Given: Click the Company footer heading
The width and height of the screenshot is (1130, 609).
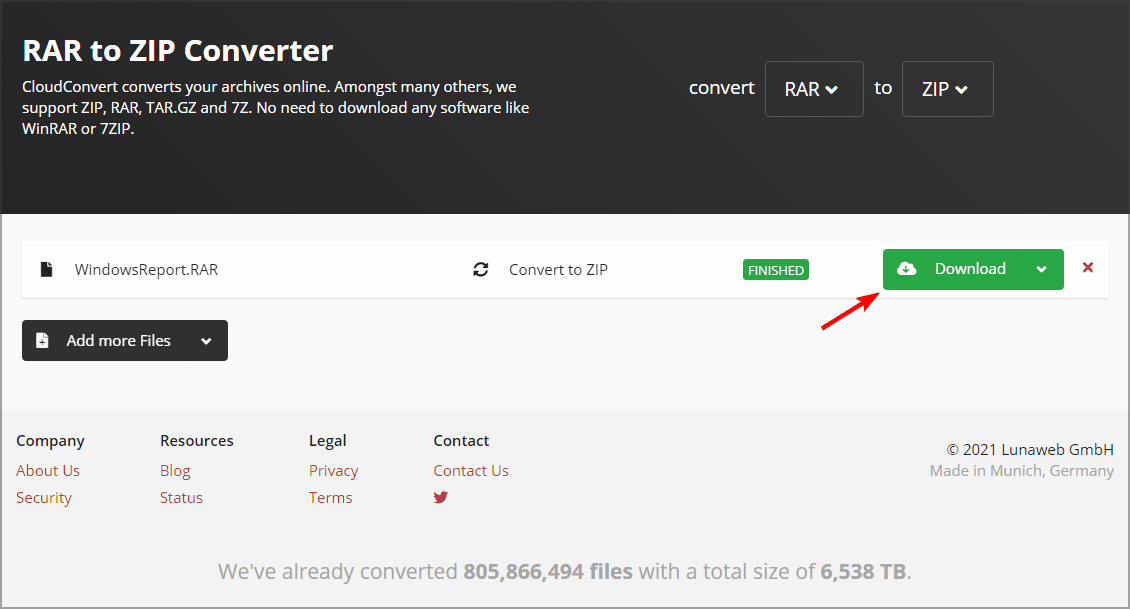Looking at the screenshot, I should 50,441.
